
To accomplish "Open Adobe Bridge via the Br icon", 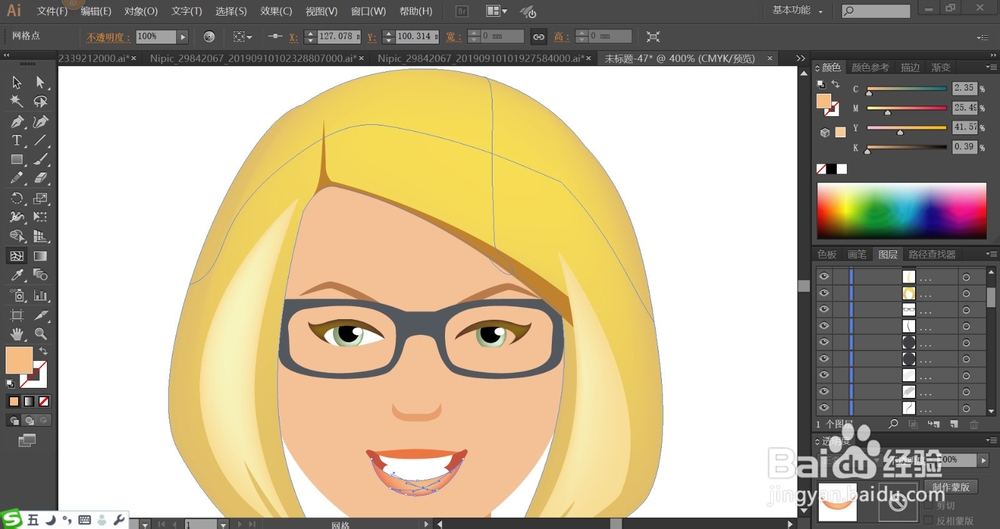I will point(462,11).
